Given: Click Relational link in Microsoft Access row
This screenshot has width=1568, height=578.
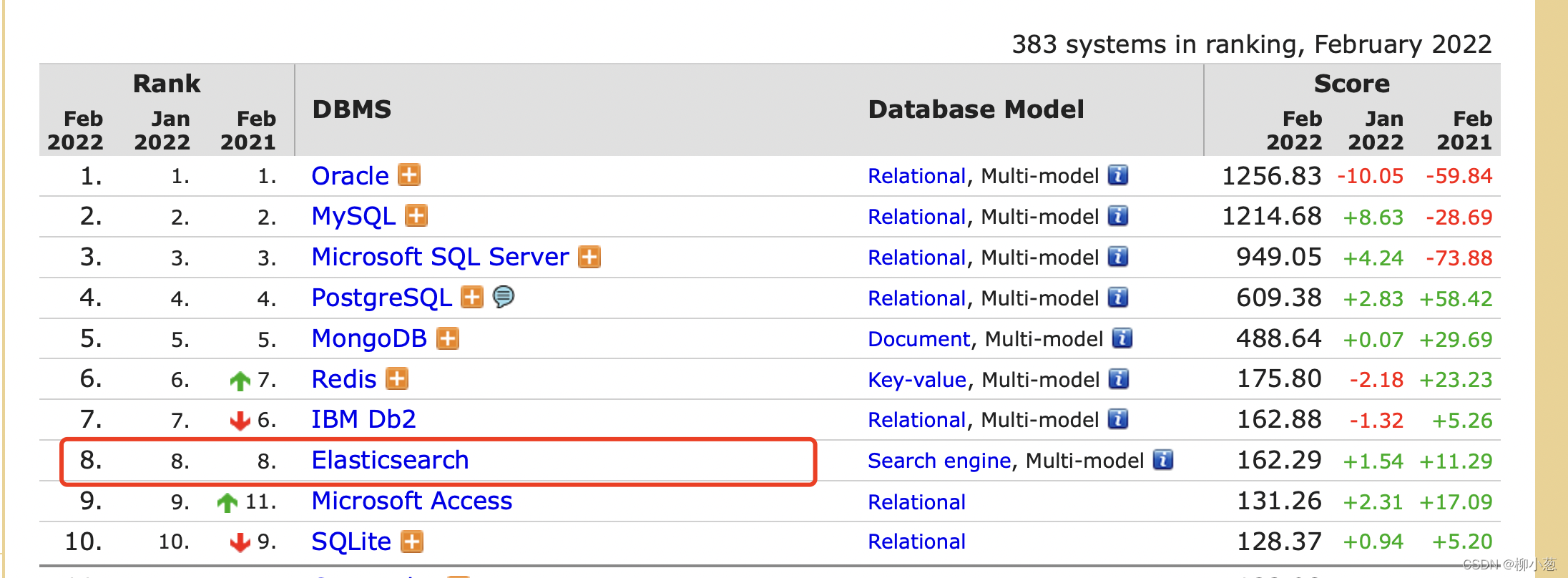Looking at the screenshot, I should (916, 502).
